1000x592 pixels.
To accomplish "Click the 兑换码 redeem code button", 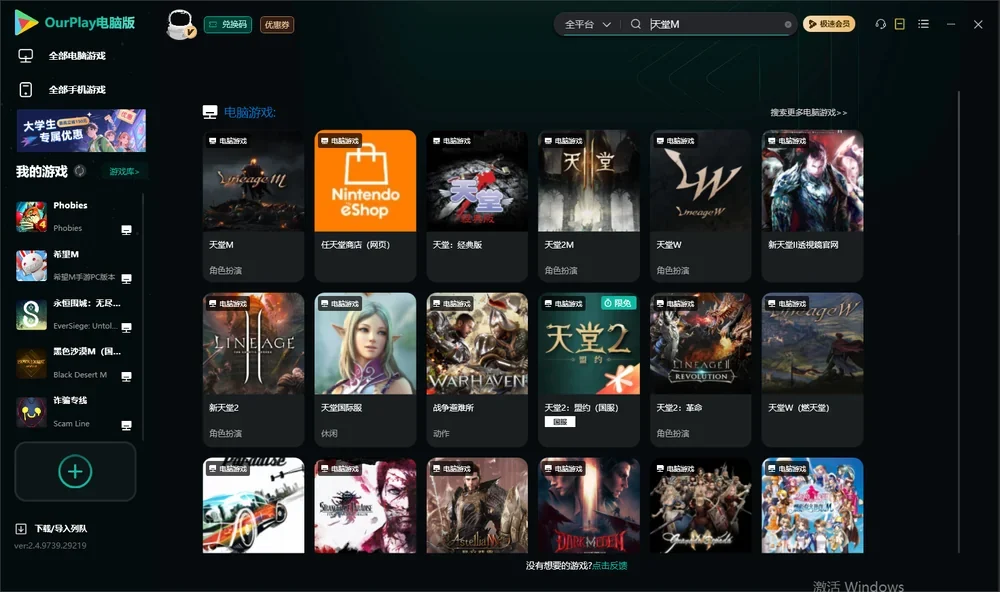I will click(228, 25).
